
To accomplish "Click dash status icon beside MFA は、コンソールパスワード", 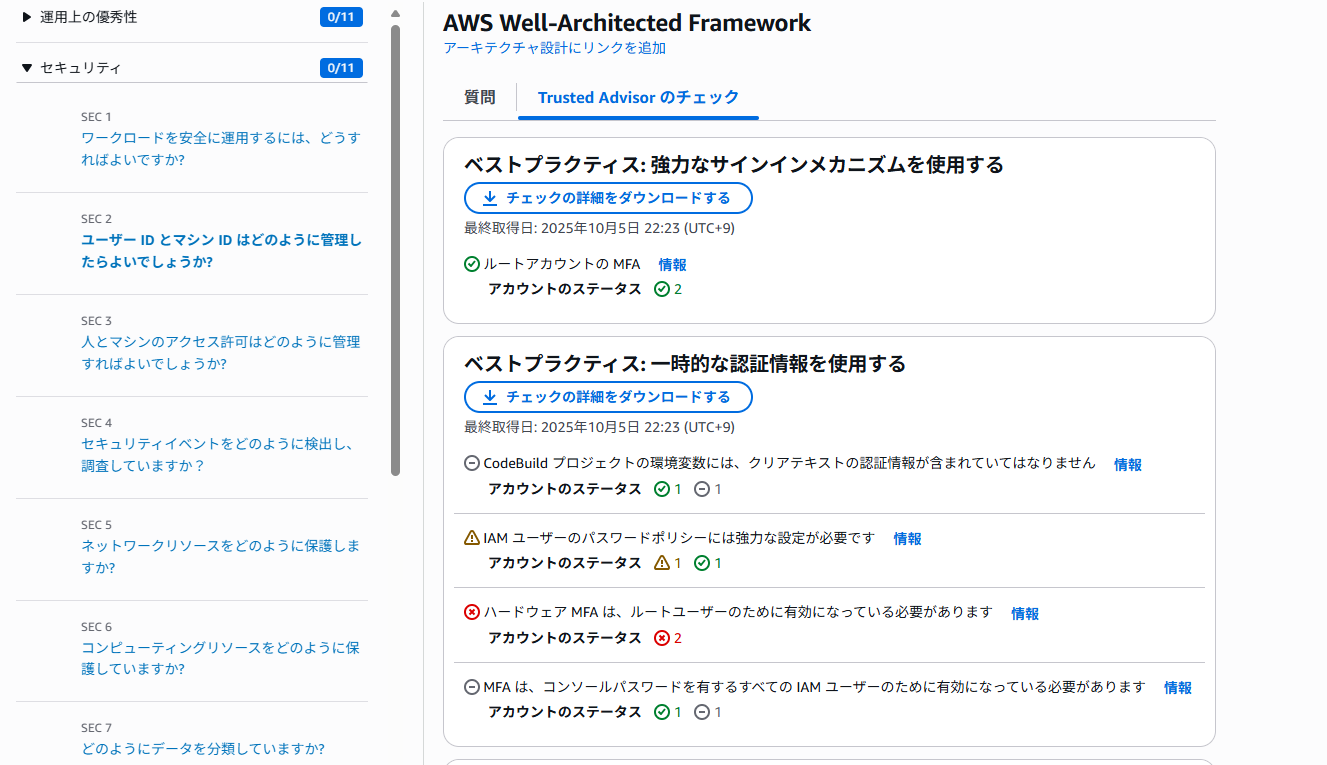I will [472, 687].
